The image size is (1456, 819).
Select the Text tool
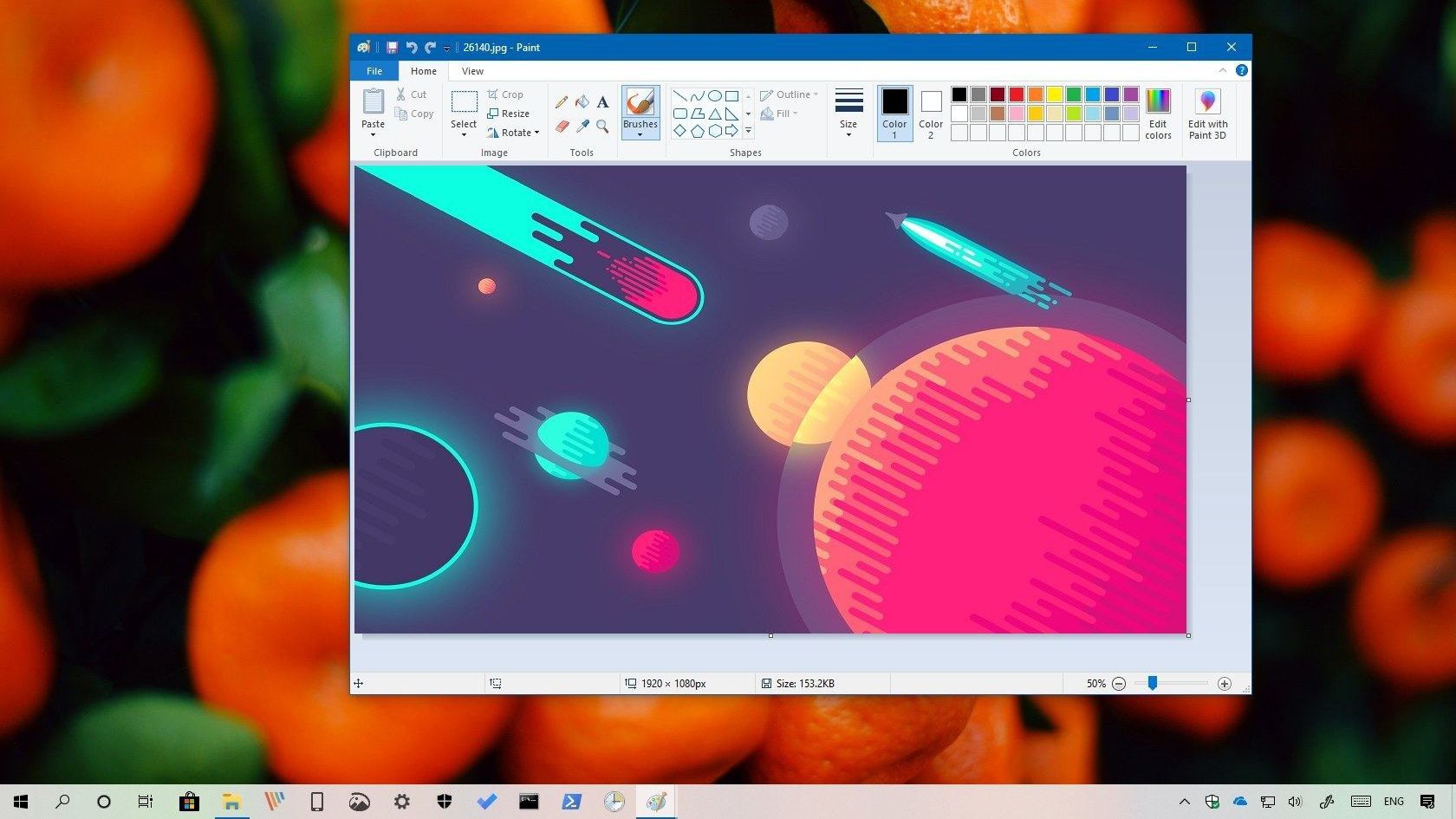click(x=602, y=102)
